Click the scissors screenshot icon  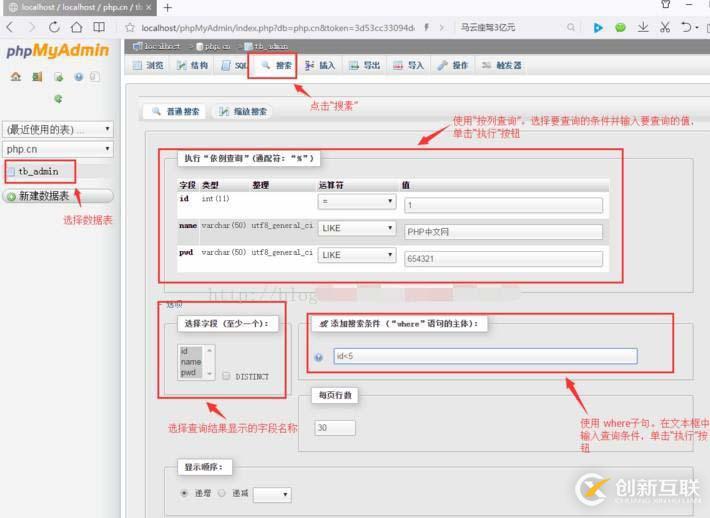(664, 27)
